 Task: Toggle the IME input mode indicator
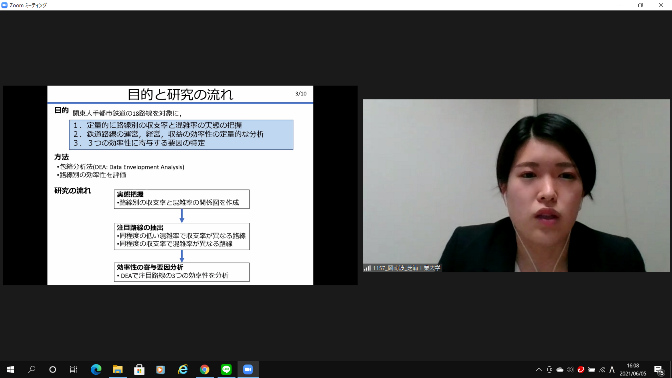612,369
